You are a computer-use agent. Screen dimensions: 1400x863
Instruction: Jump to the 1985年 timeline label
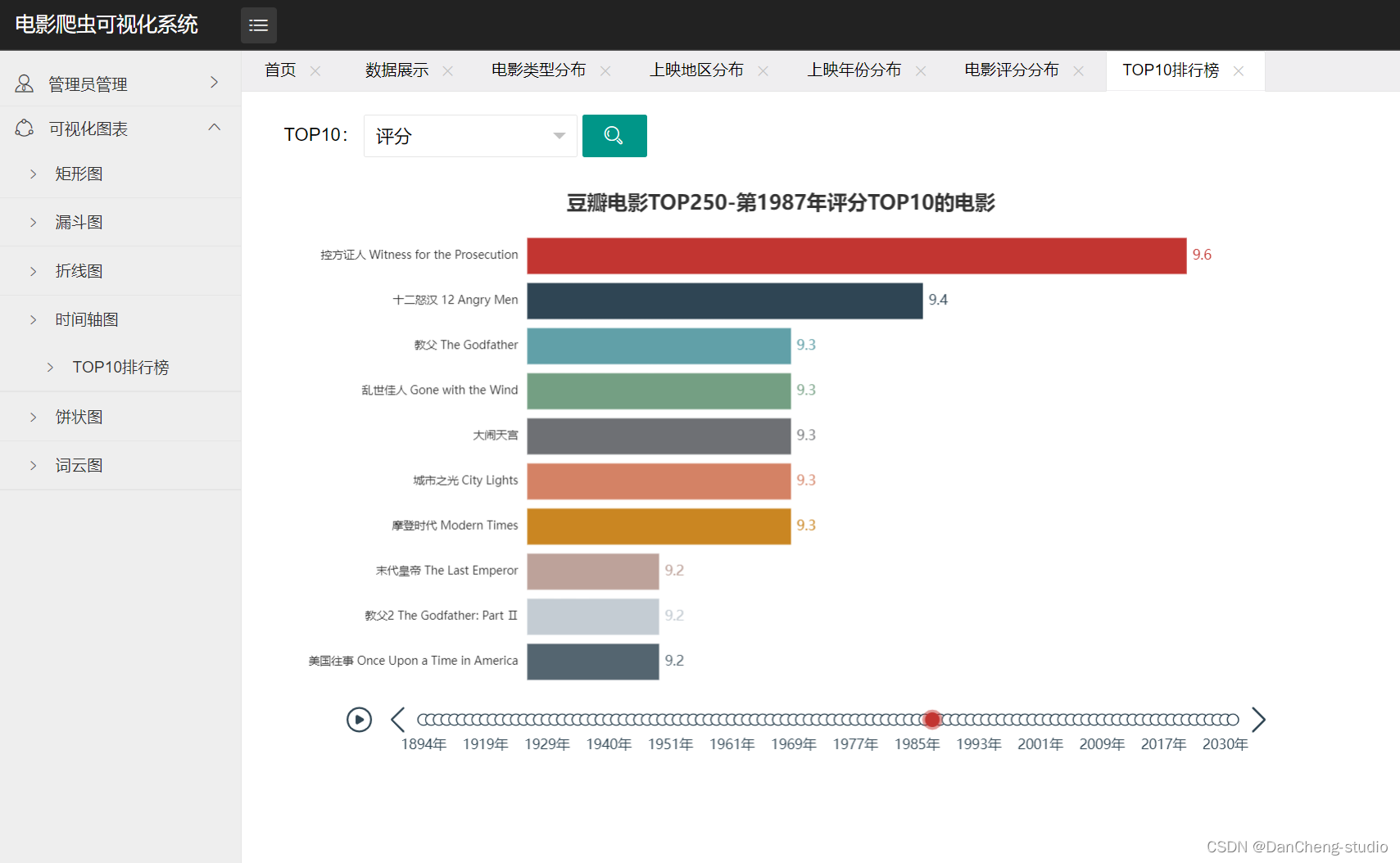click(917, 744)
